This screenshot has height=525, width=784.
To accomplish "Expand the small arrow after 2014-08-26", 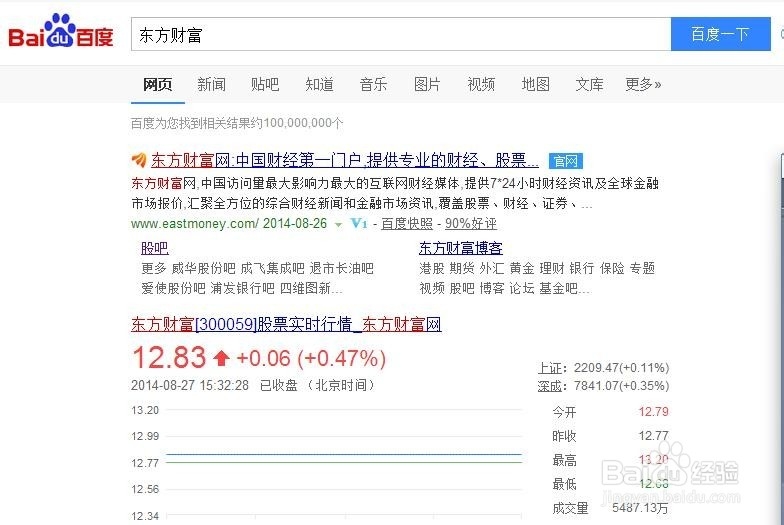I will click(x=338, y=224).
